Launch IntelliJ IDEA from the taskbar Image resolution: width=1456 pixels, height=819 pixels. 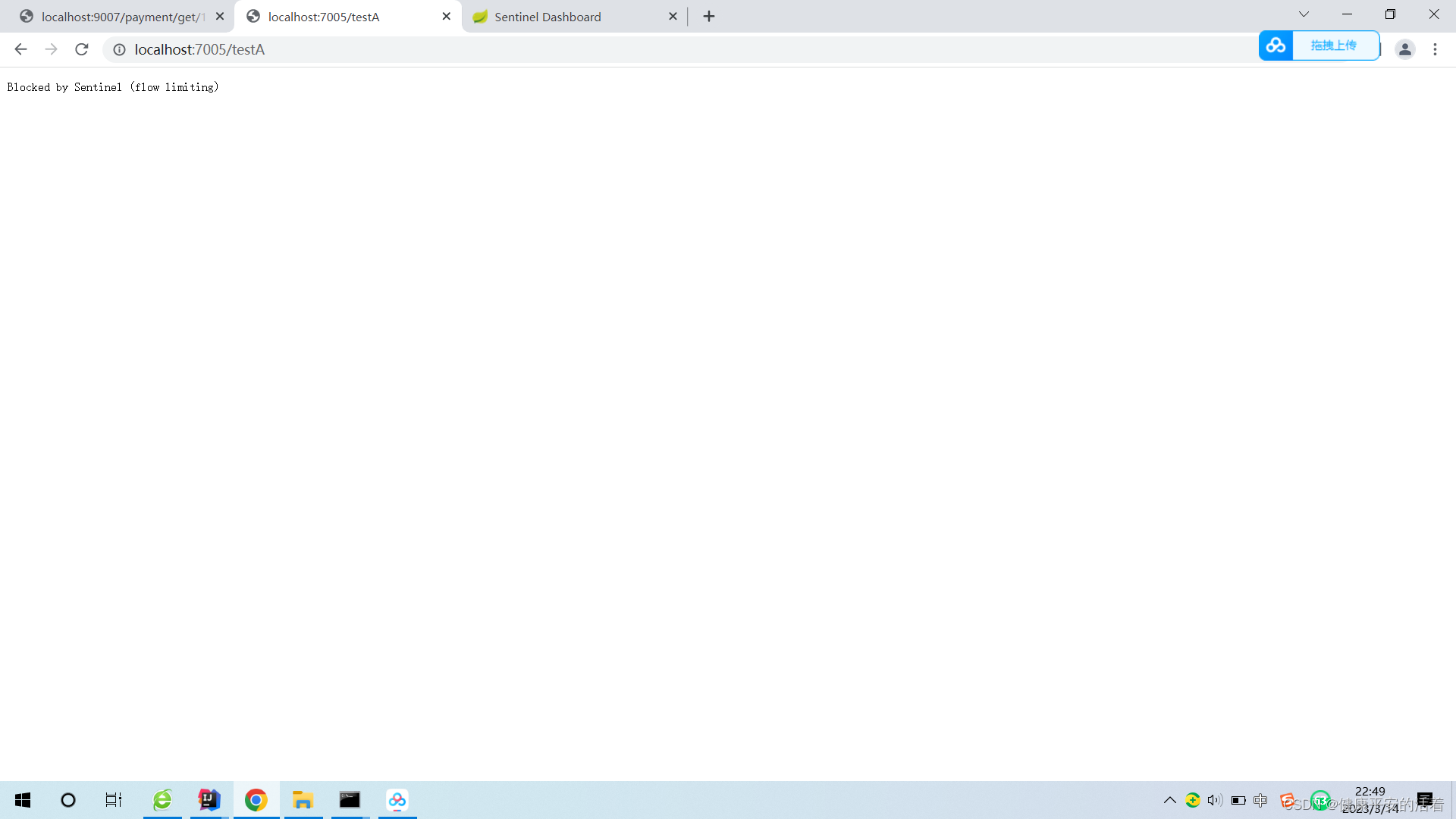click(x=209, y=800)
